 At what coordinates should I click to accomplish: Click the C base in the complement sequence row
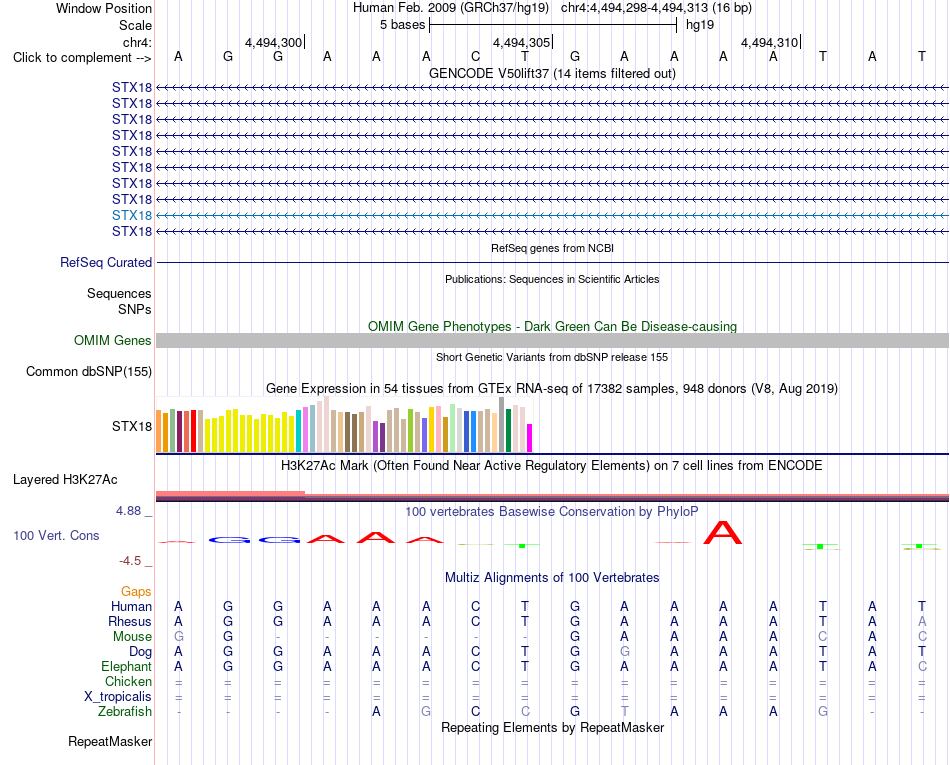476,56
